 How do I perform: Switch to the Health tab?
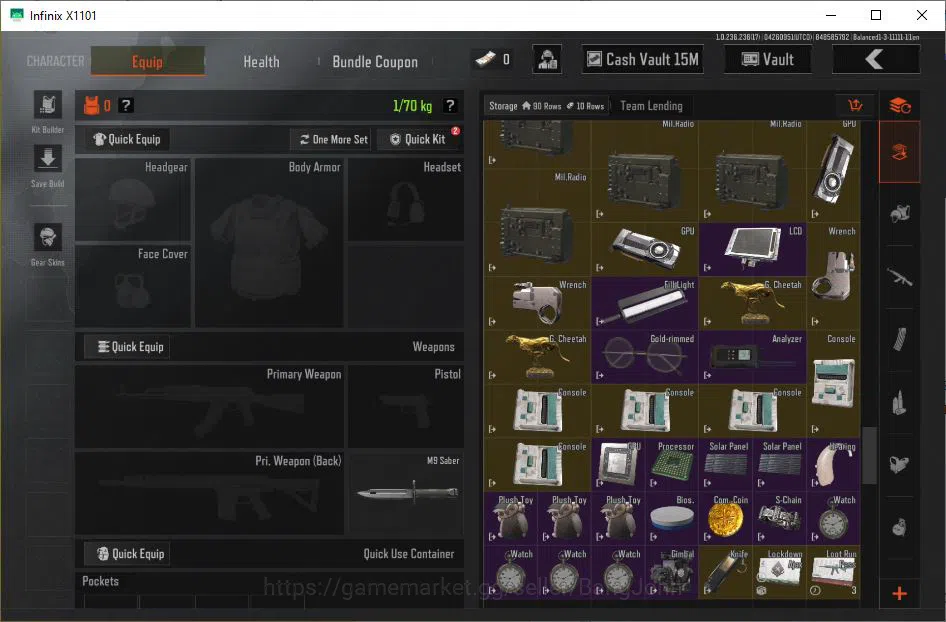[x=261, y=62]
